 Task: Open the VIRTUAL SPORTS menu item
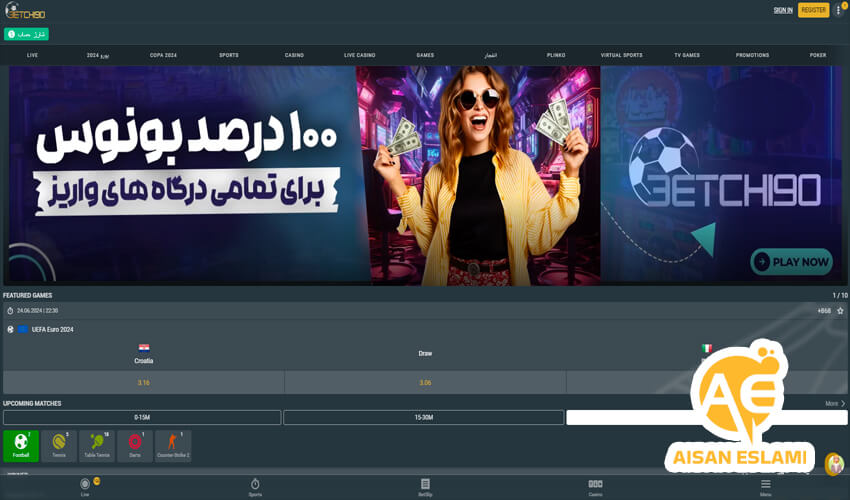point(621,55)
